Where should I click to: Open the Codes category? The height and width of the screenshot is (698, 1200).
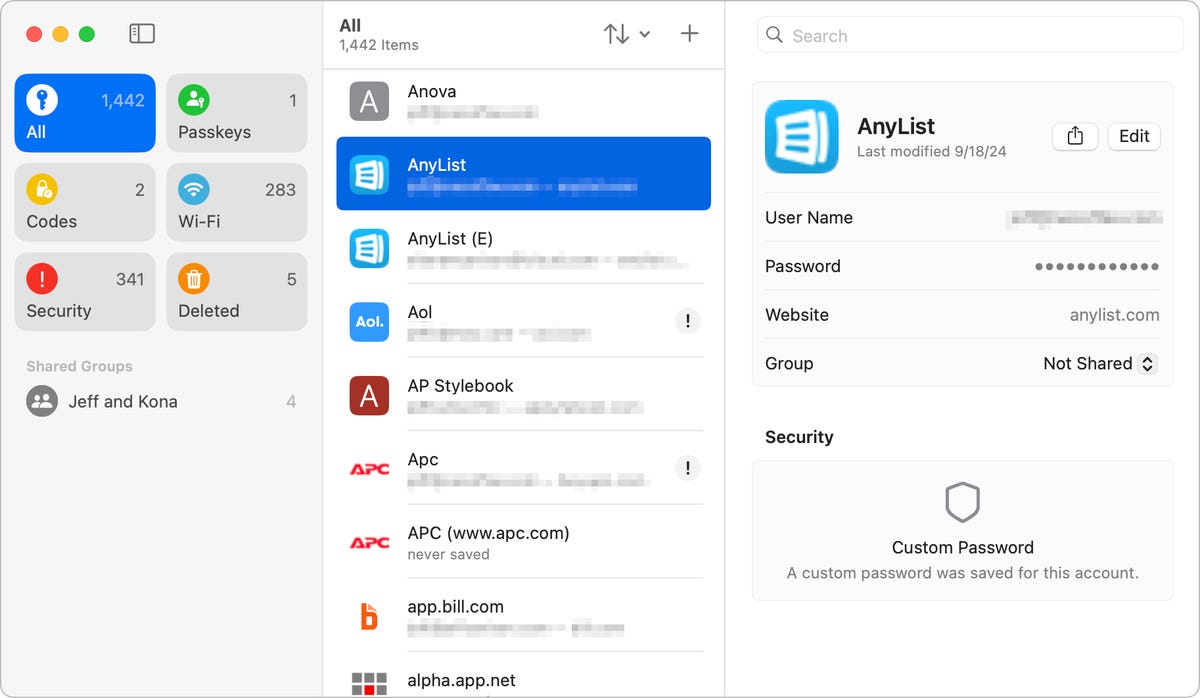click(85, 202)
